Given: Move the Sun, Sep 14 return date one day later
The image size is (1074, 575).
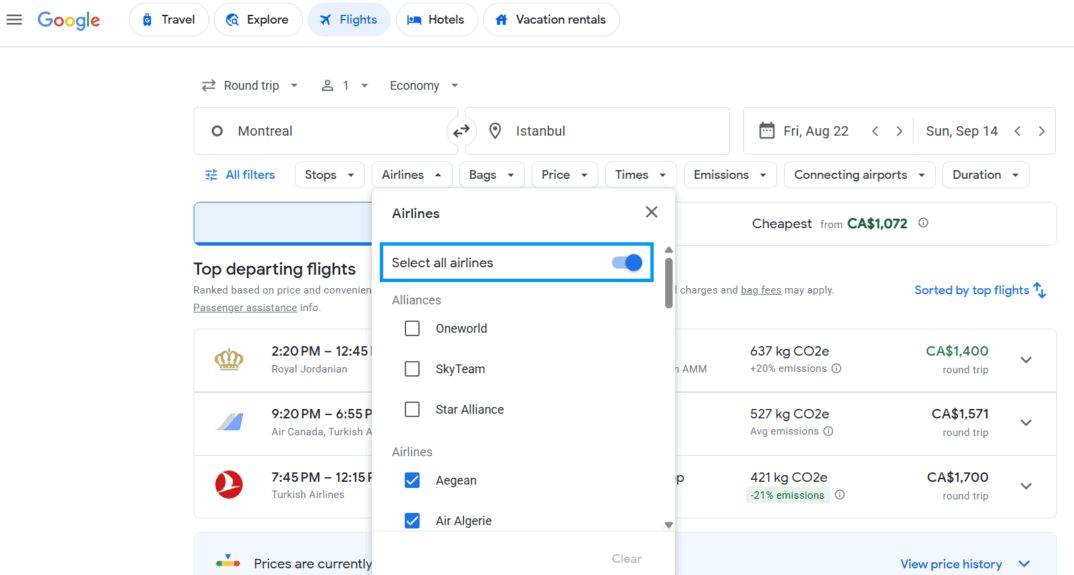Looking at the screenshot, I should point(1041,131).
